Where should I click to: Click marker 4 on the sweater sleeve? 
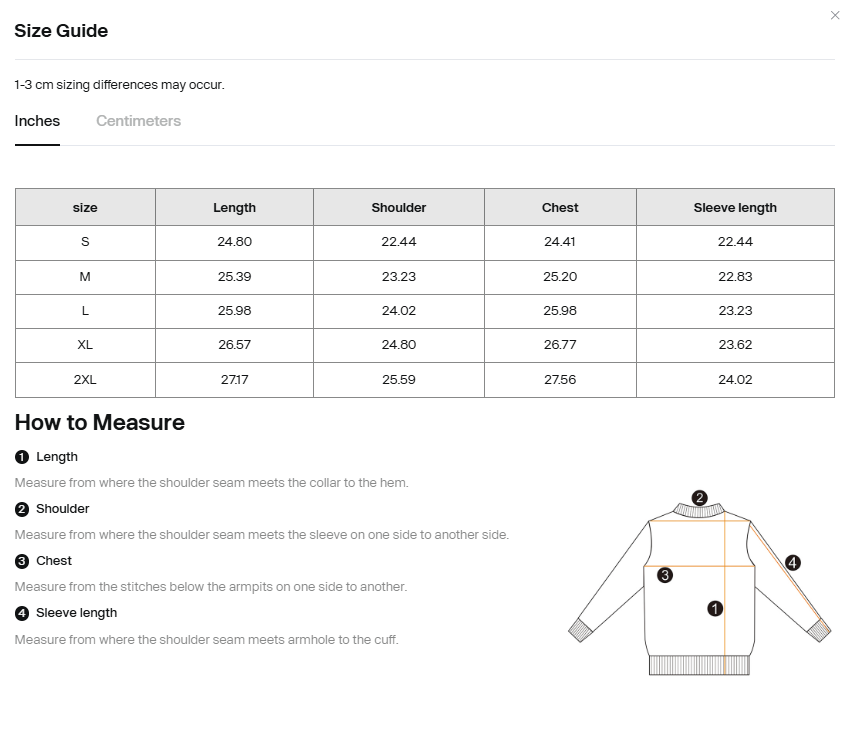792,563
